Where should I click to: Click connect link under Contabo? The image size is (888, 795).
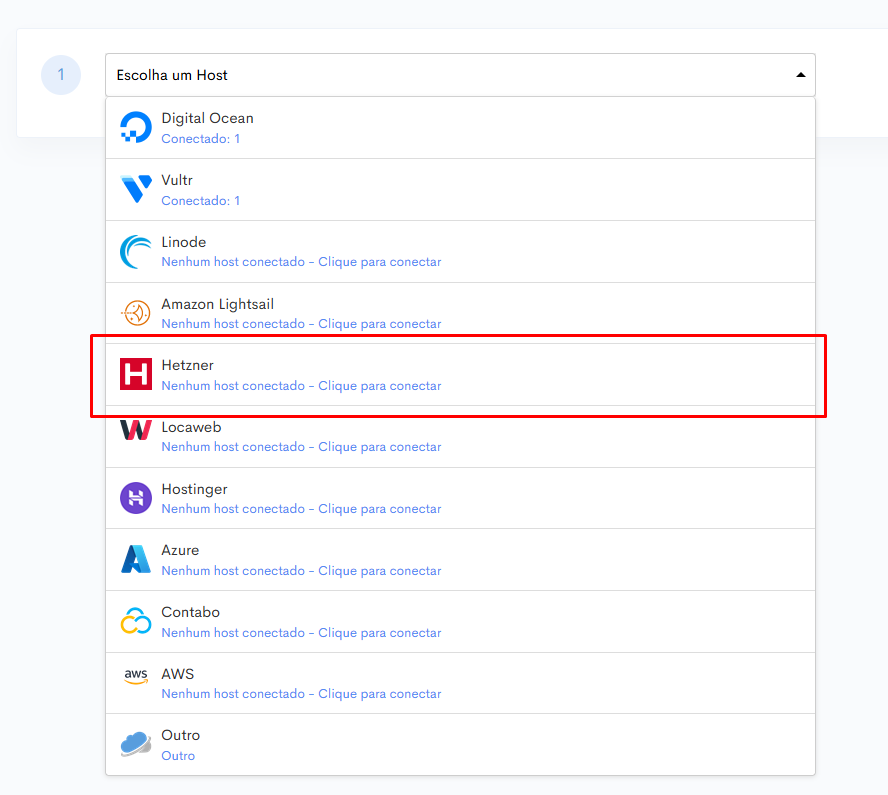(x=301, y=632)
